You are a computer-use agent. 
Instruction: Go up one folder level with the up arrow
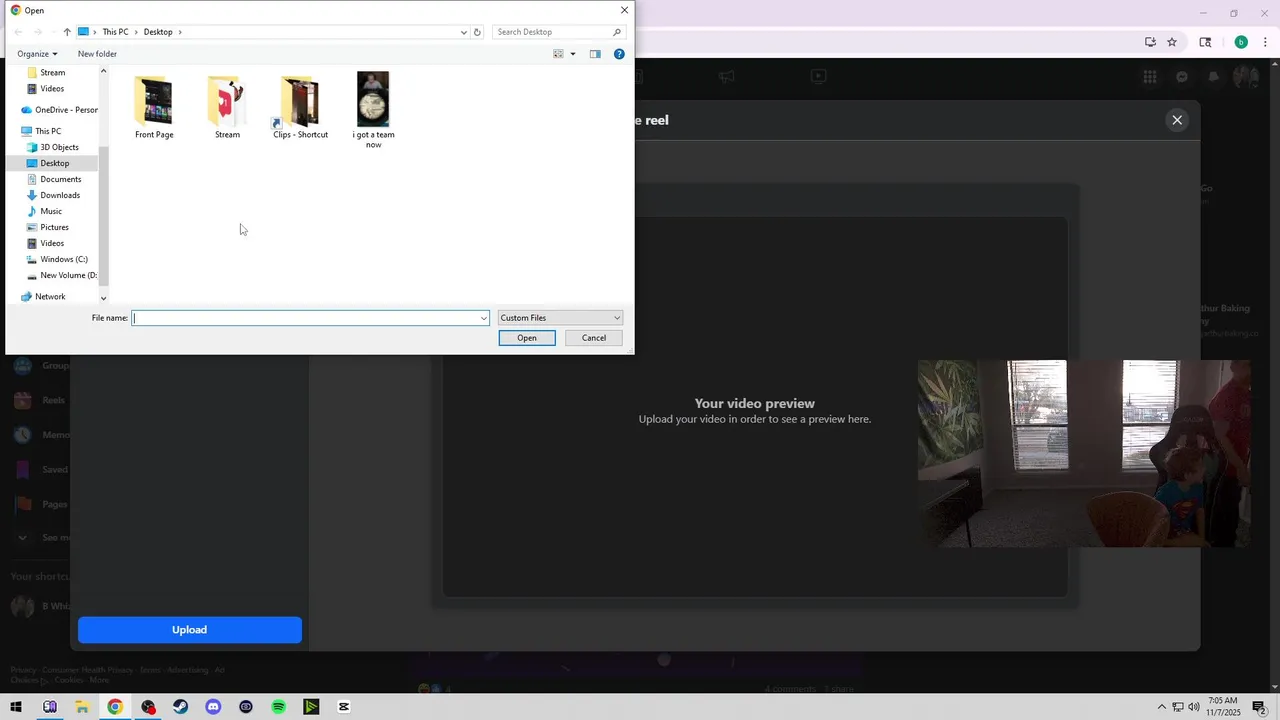[x=67, y=32]
